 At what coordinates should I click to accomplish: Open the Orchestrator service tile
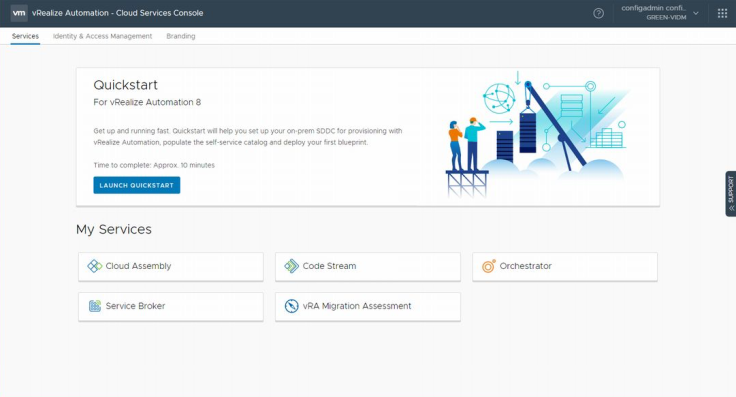[x=565, y=267]
